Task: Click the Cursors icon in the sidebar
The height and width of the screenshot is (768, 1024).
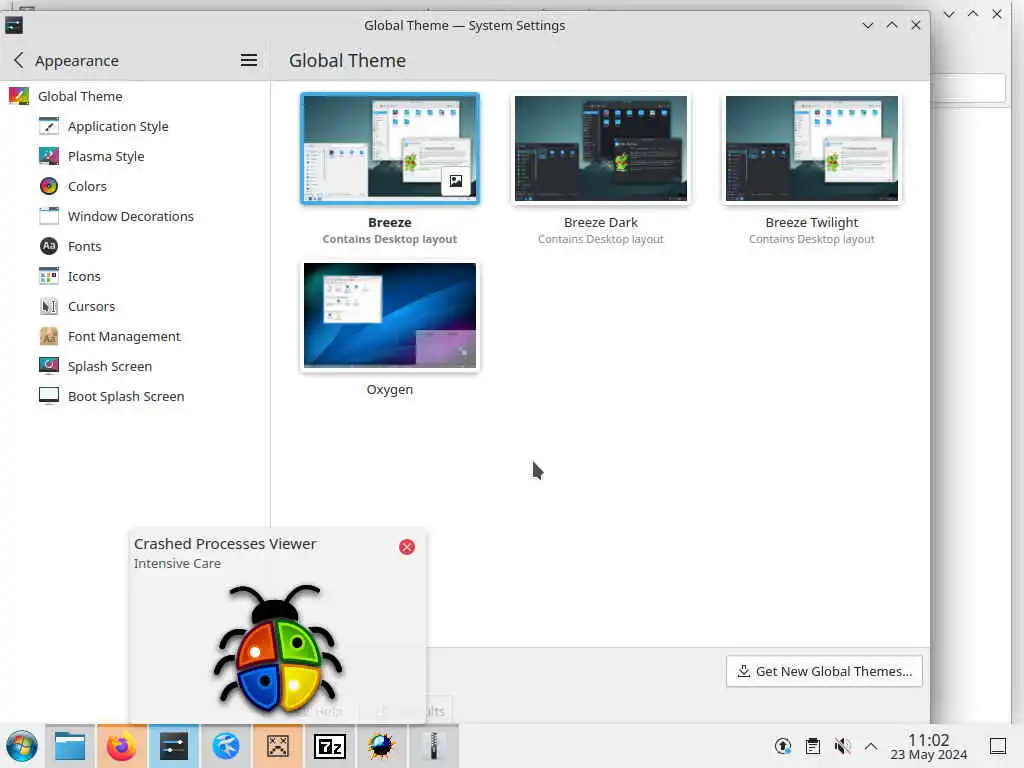Action: pyautogui.click(x=49, y=306)
